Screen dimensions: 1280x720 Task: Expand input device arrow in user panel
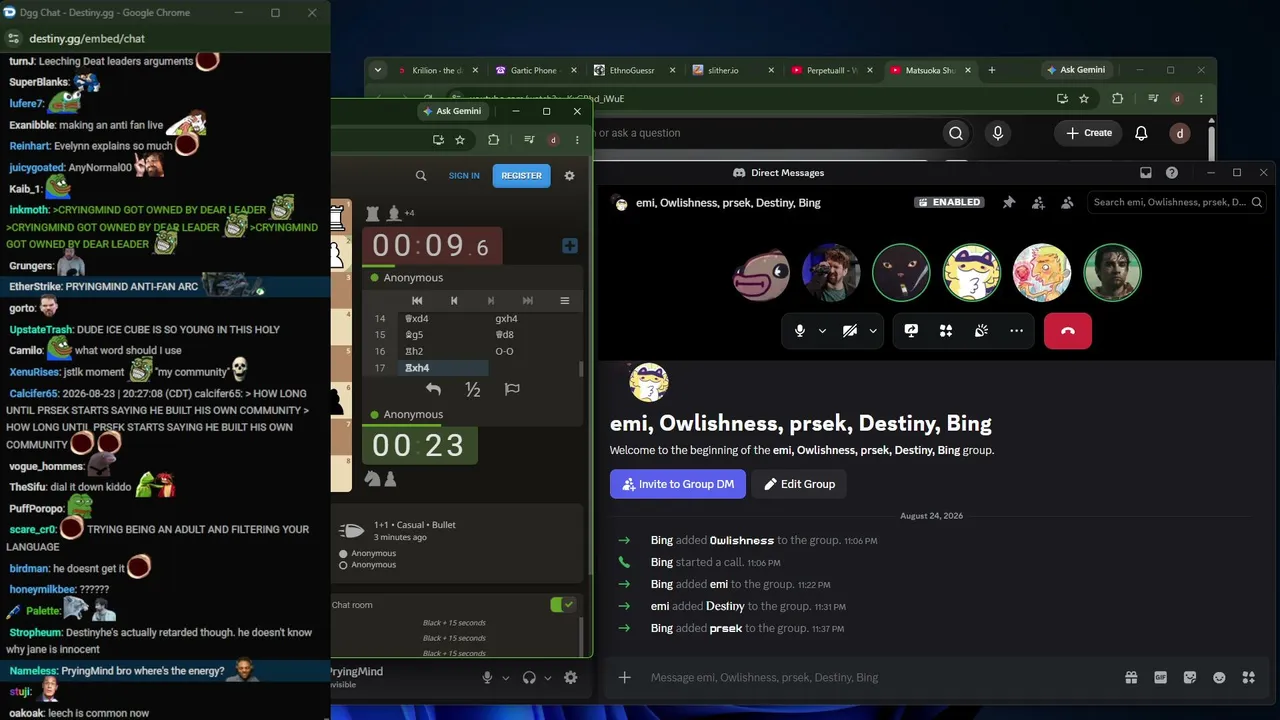505,677
